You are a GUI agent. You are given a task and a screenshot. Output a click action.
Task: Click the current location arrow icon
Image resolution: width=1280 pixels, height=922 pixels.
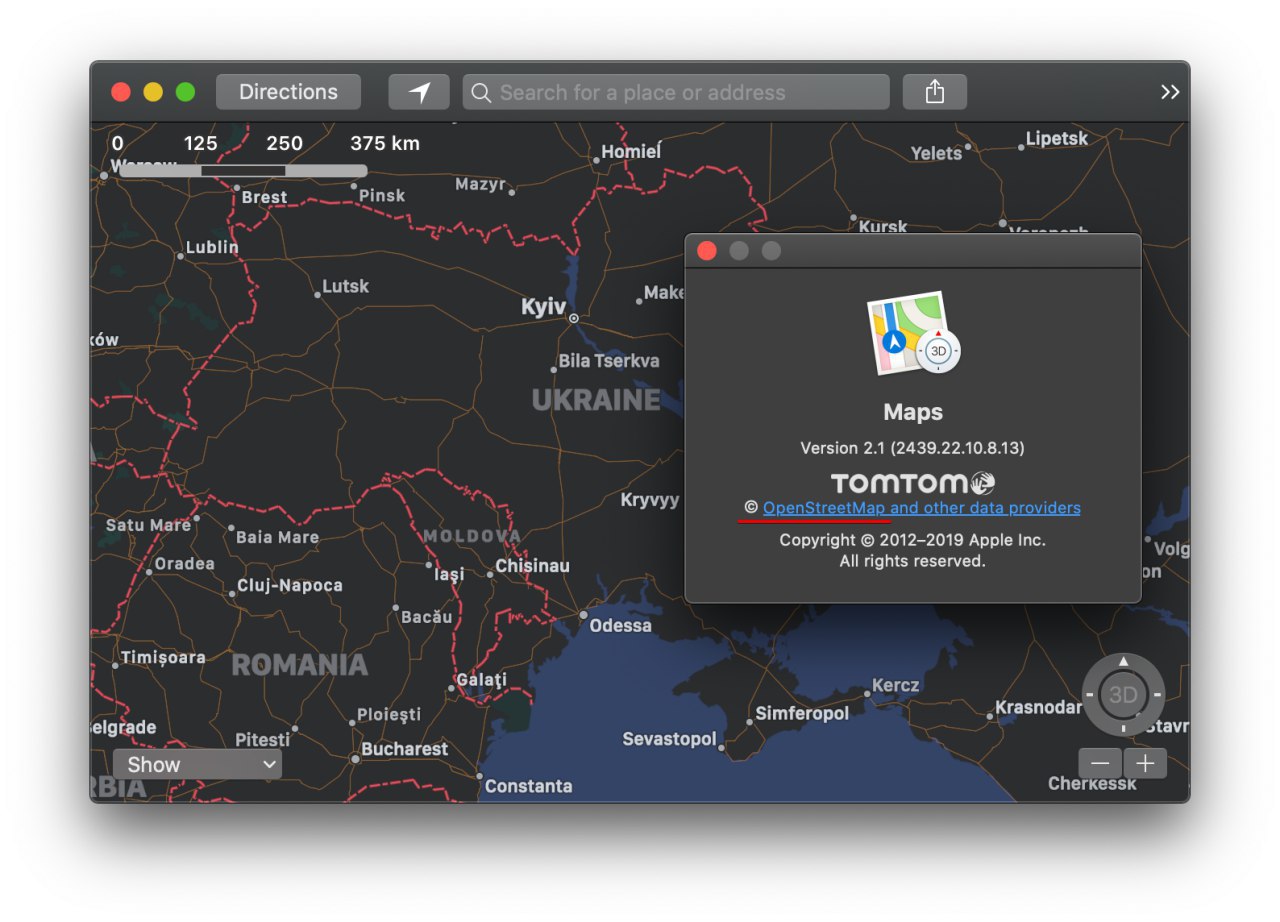coord(419,92)
